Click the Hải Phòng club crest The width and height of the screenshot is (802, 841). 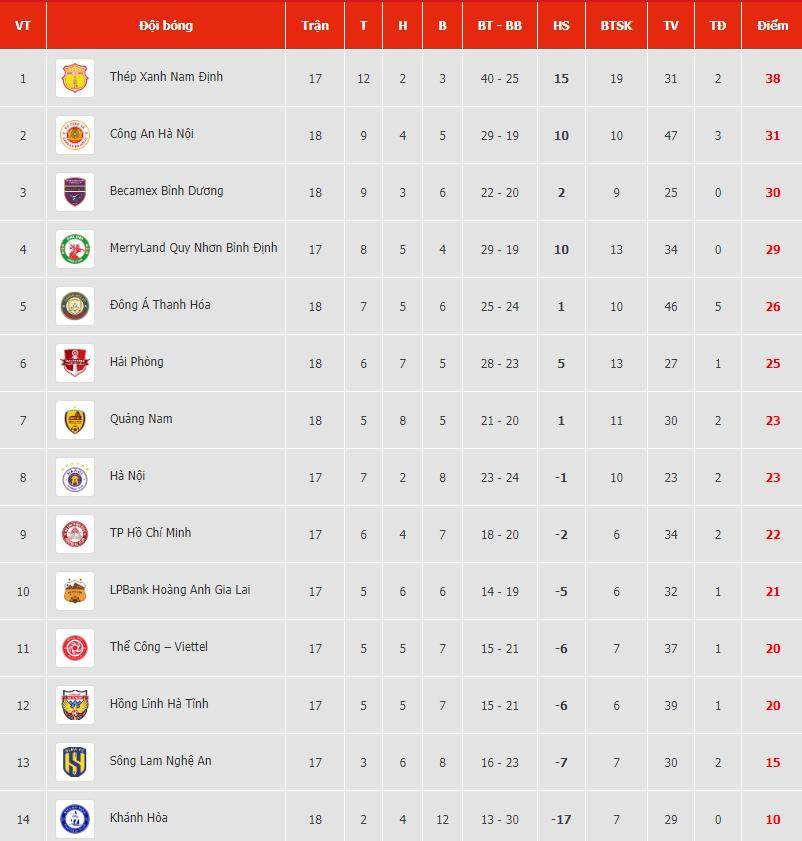[x=75, y=363]
